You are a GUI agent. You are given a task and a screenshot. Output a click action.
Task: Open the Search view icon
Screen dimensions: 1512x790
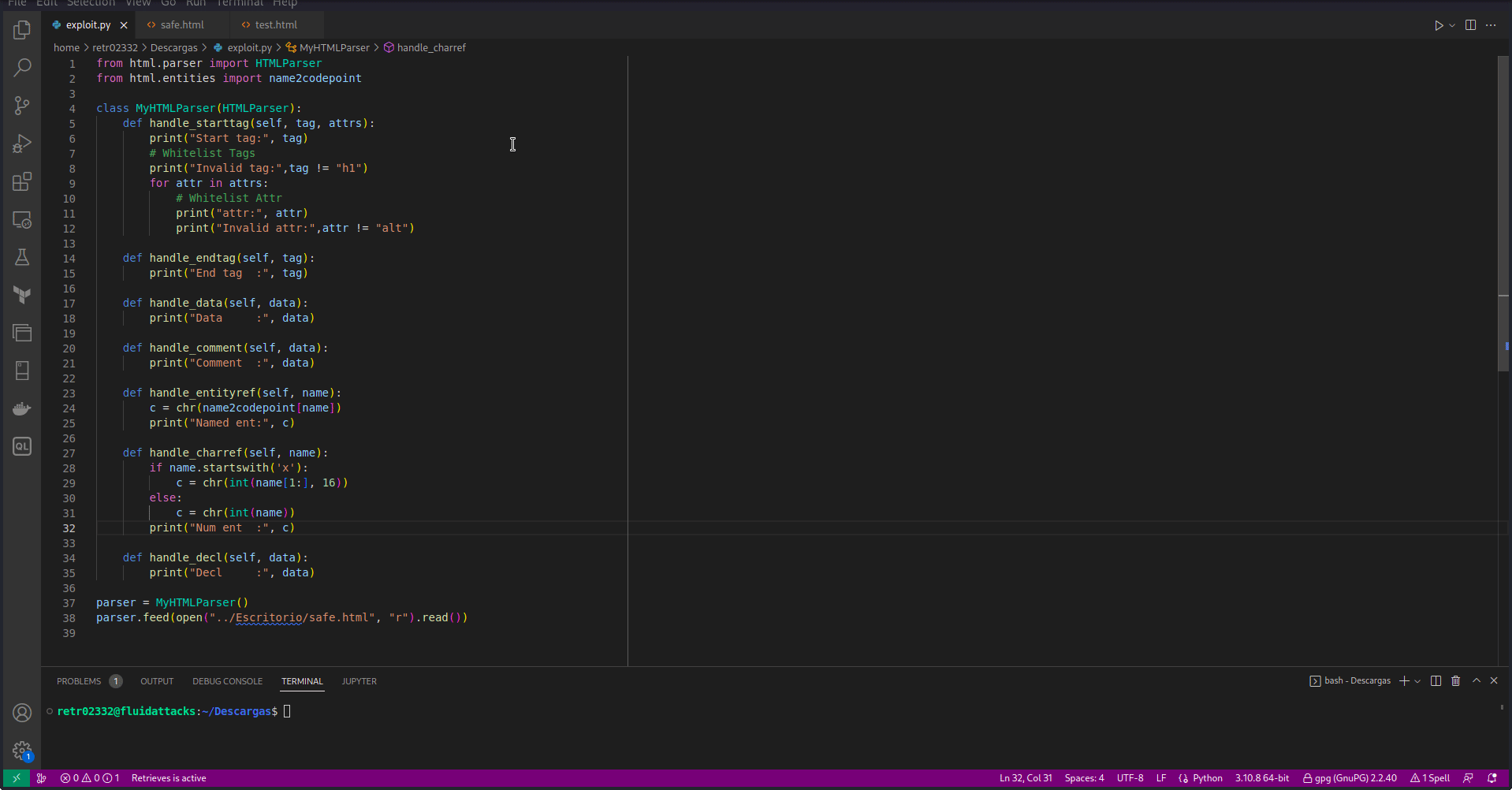(x=22, y=68)
